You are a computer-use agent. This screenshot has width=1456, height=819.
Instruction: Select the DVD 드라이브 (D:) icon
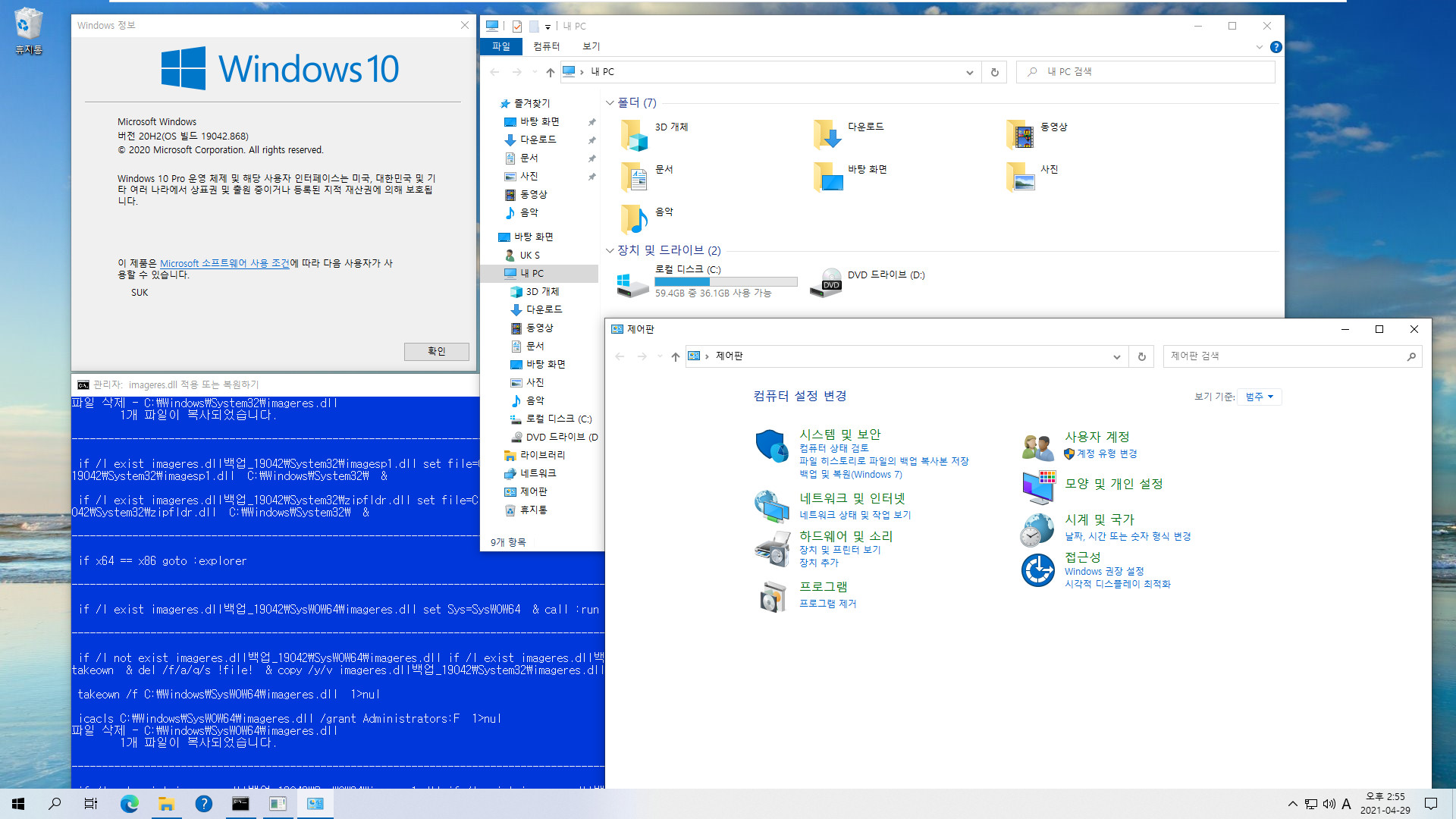point(827,283)
